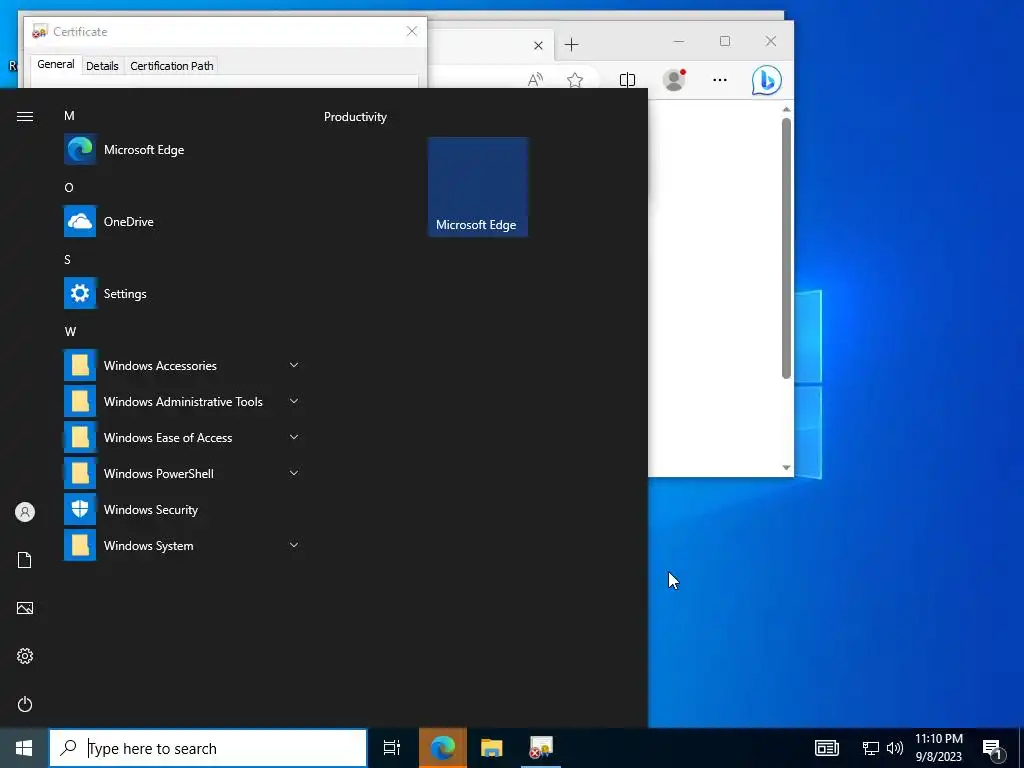The image size is (1024, 768).
Task: Open Windows Security from the app list
Action: point(182,509)
